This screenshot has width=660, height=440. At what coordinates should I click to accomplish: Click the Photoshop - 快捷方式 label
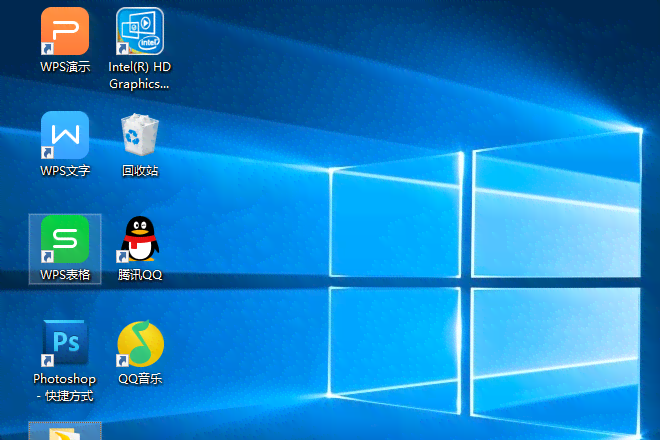pyautogui.click(x=65, y=387)
